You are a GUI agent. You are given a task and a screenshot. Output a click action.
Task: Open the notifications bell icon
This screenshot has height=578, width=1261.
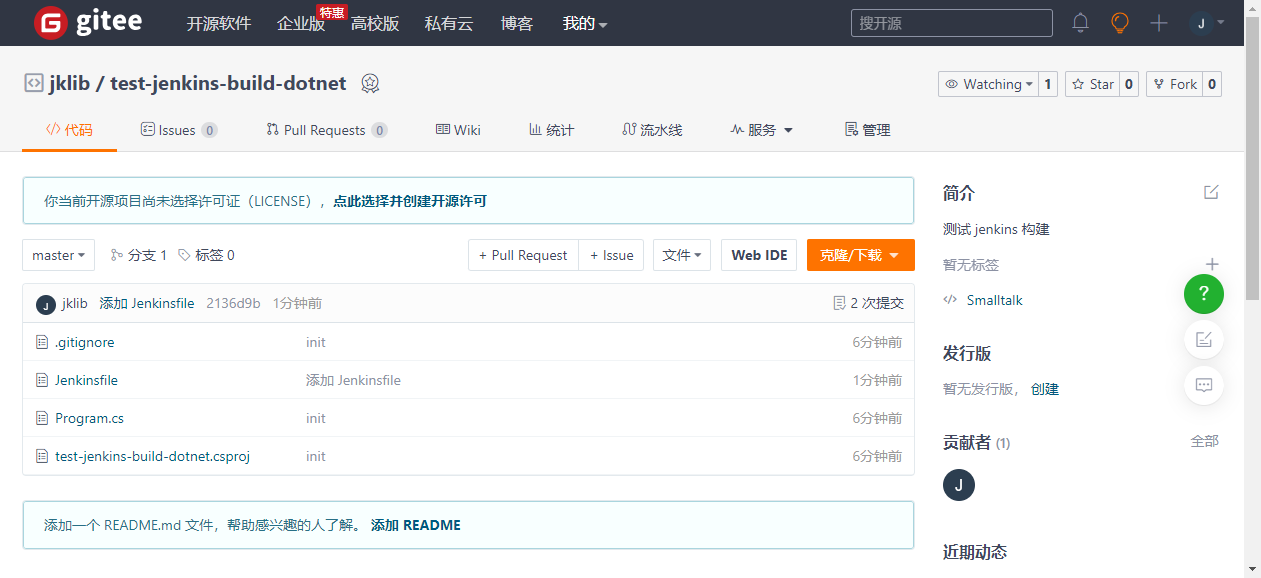1080,23
